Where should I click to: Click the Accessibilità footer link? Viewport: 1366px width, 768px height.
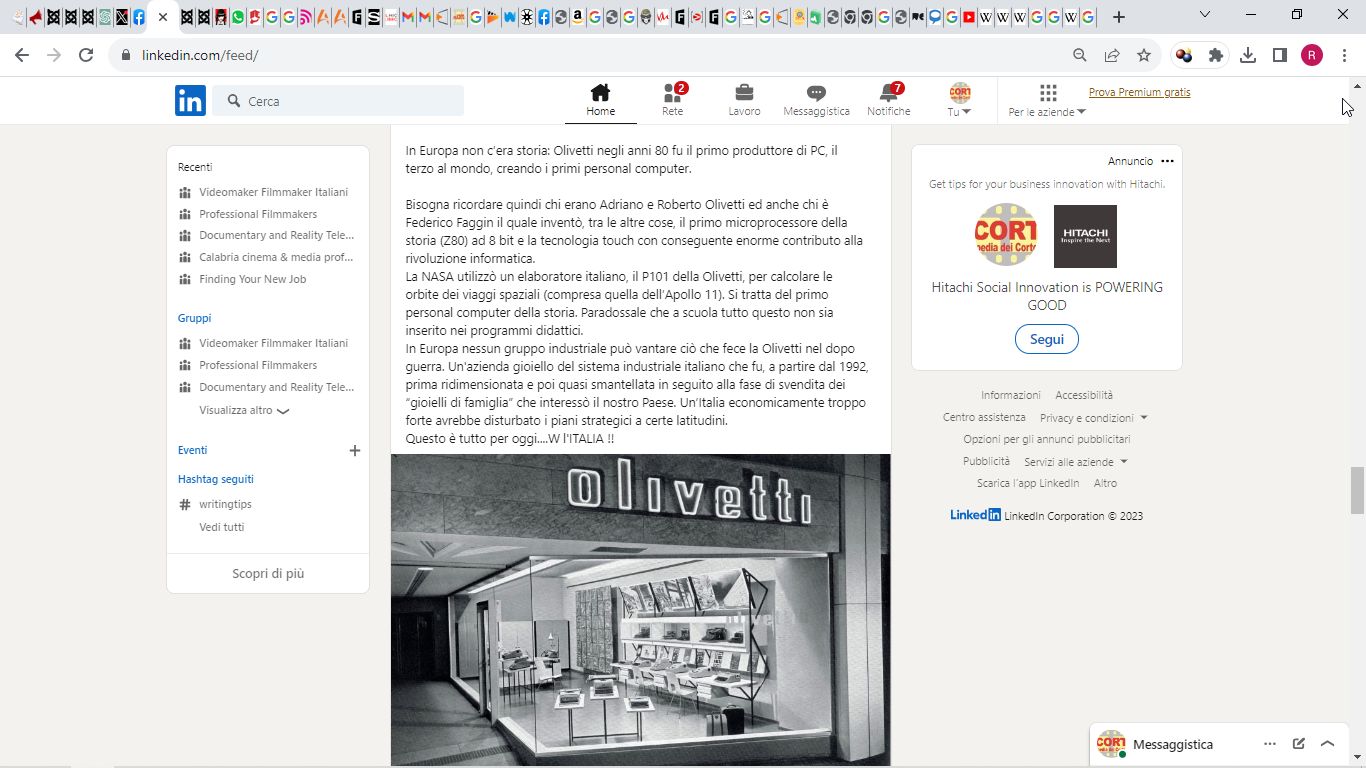[1084, 395]
